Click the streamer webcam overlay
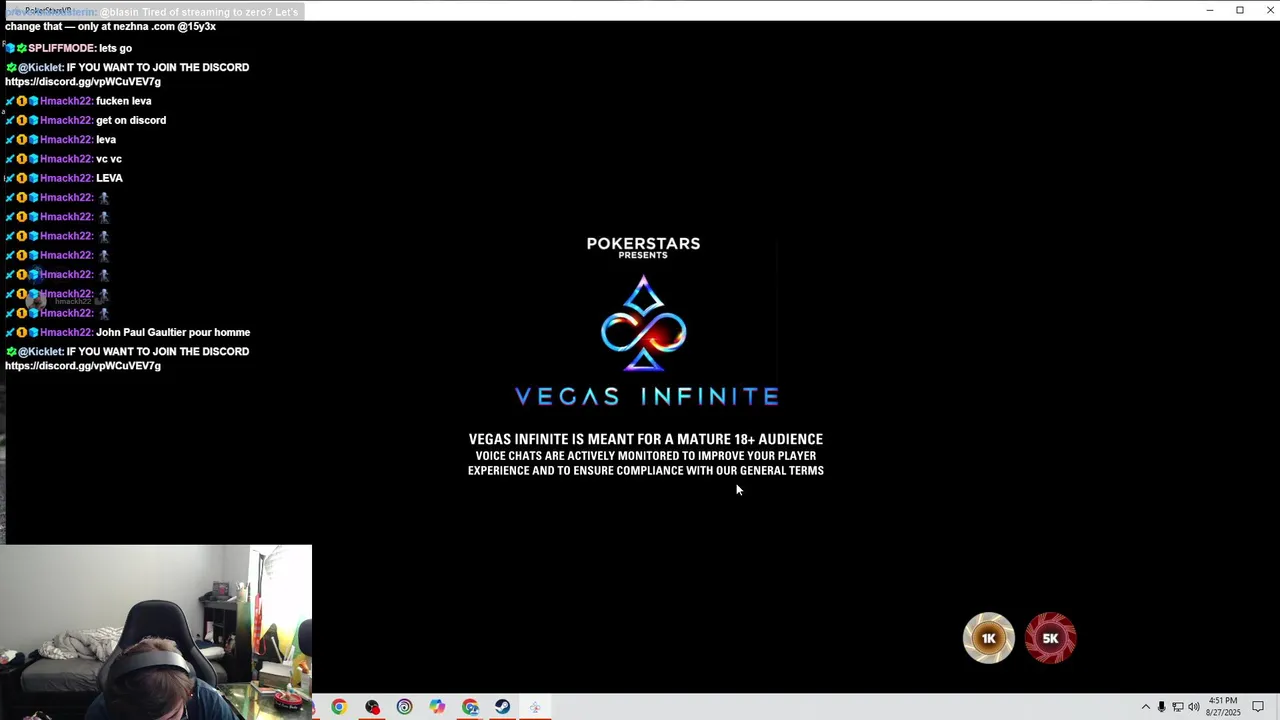The image size is (1280, 720). point(156,632)
